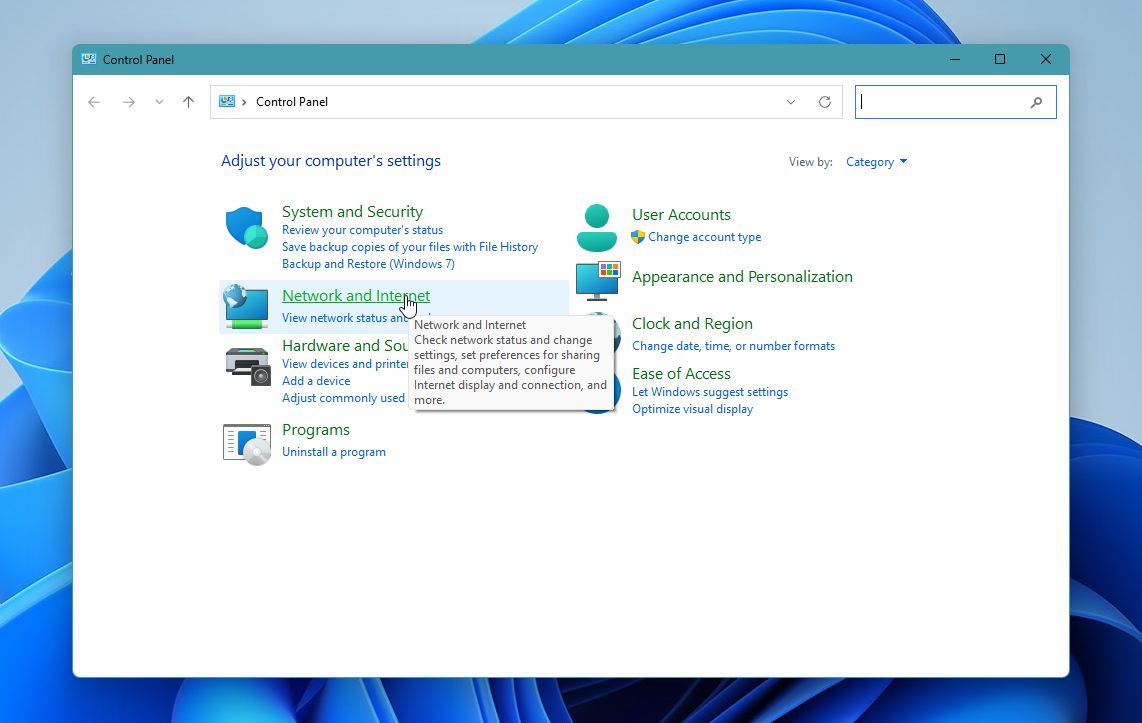The width and height of the screenshot is (1142, 723).
Task: Focus the Control Panel search box
Action: [956, 102]
